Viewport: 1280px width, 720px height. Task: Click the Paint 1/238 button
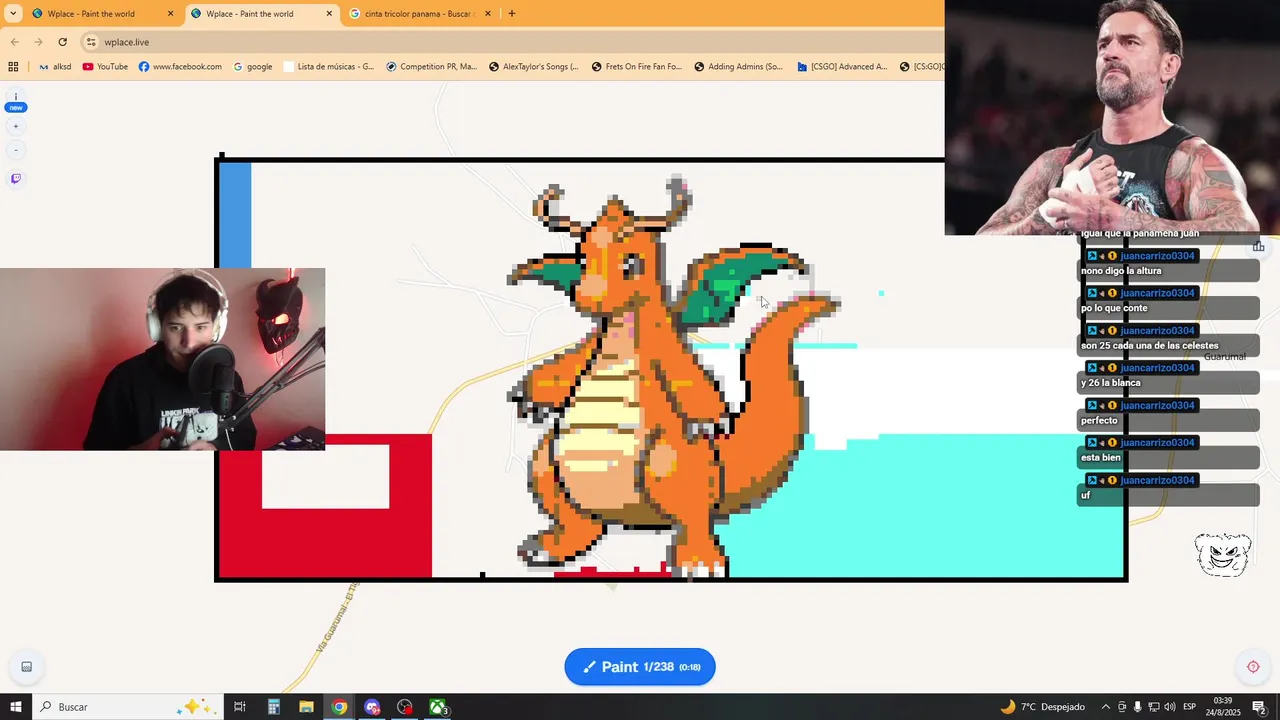click(x=640, y=667)
